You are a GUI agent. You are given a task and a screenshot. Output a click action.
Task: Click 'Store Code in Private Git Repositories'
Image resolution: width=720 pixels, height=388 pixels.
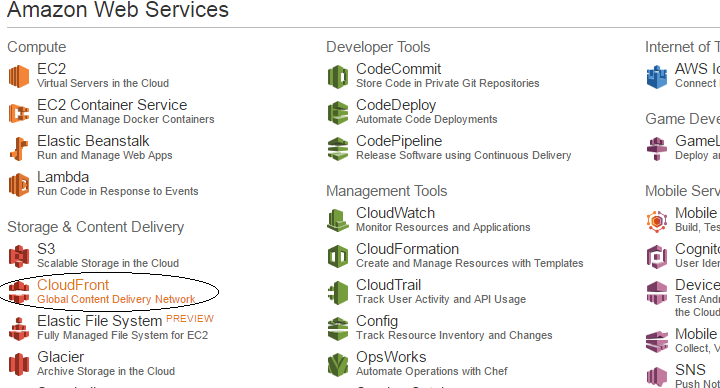click(x=448, y=83)
